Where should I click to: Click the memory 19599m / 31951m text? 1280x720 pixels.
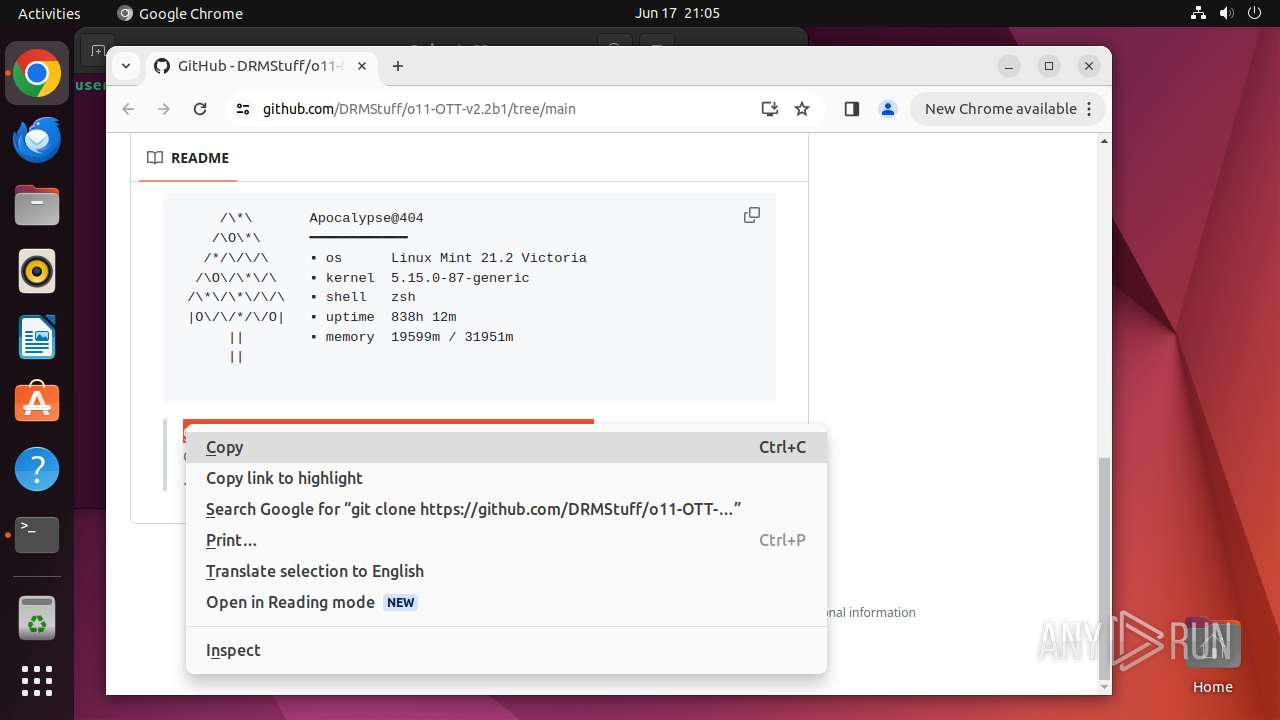419,337
